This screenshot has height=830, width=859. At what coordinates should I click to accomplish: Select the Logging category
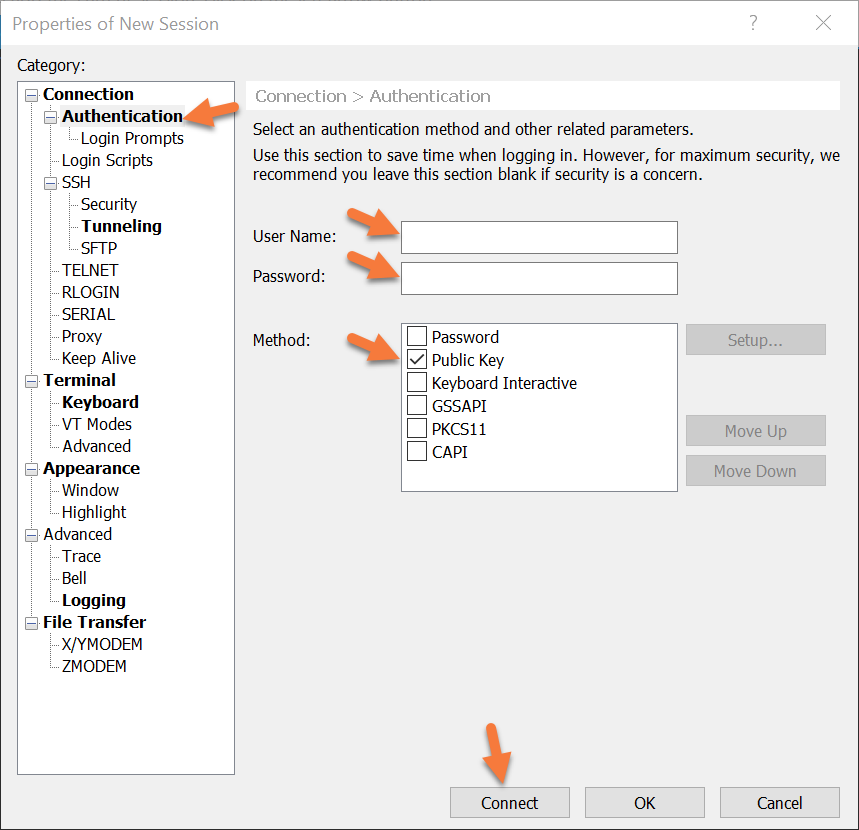pos(94,600)
